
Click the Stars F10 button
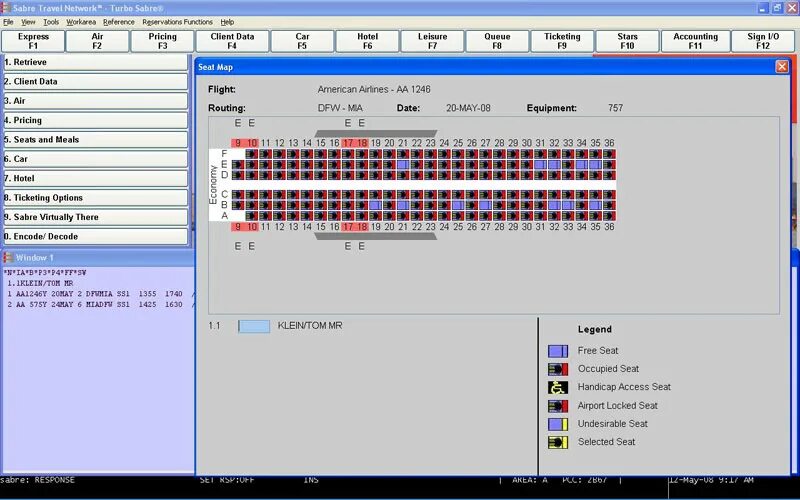point(628,41)
